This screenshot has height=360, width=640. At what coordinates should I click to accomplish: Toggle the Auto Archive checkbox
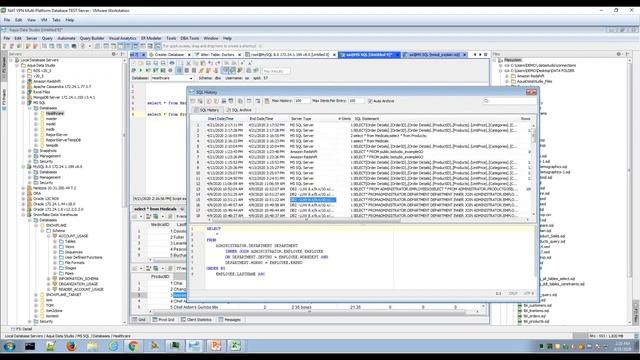tap(370, 101)
